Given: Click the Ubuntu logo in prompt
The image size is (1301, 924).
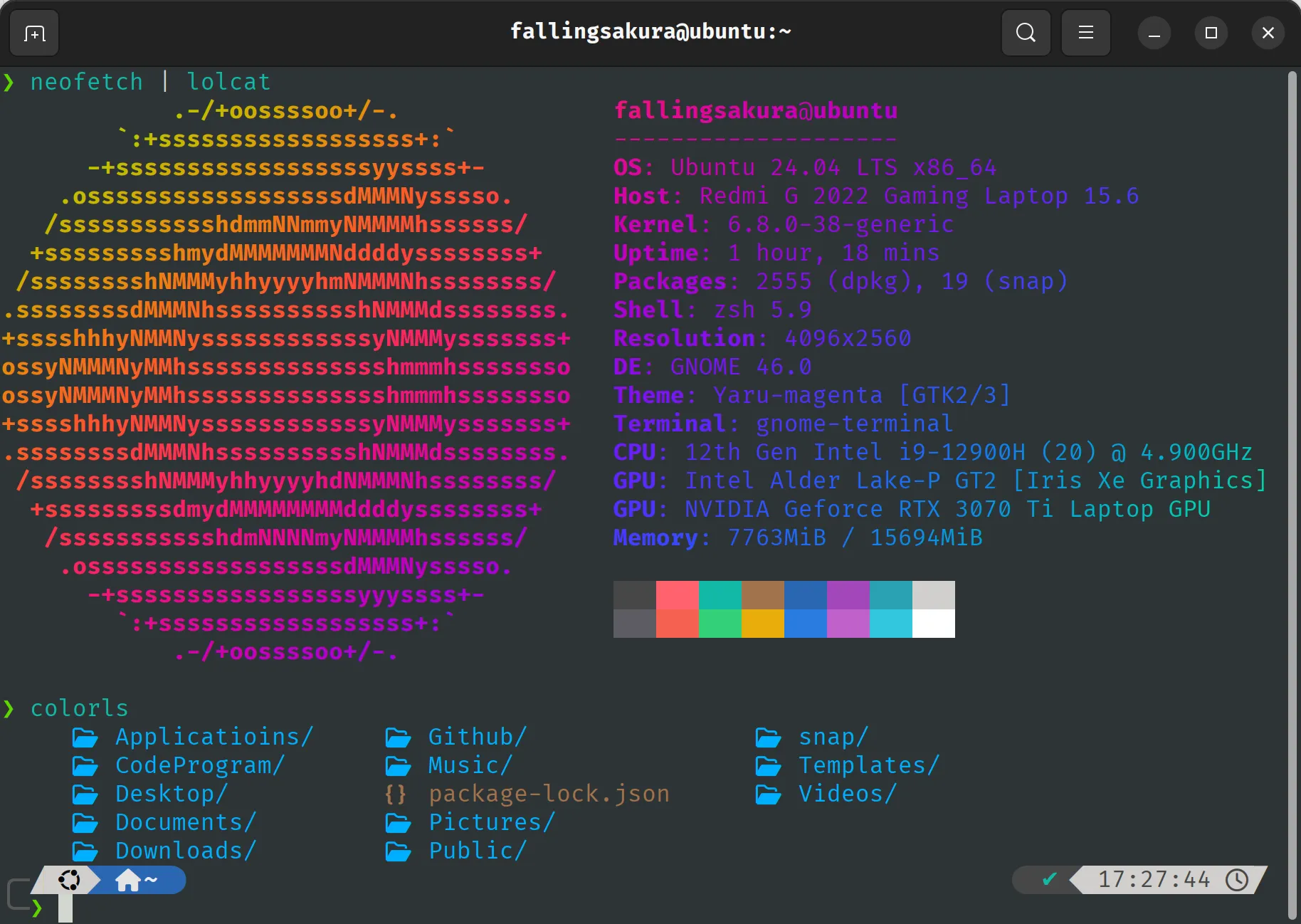Looking at the screenshot, I should (70, 881).
